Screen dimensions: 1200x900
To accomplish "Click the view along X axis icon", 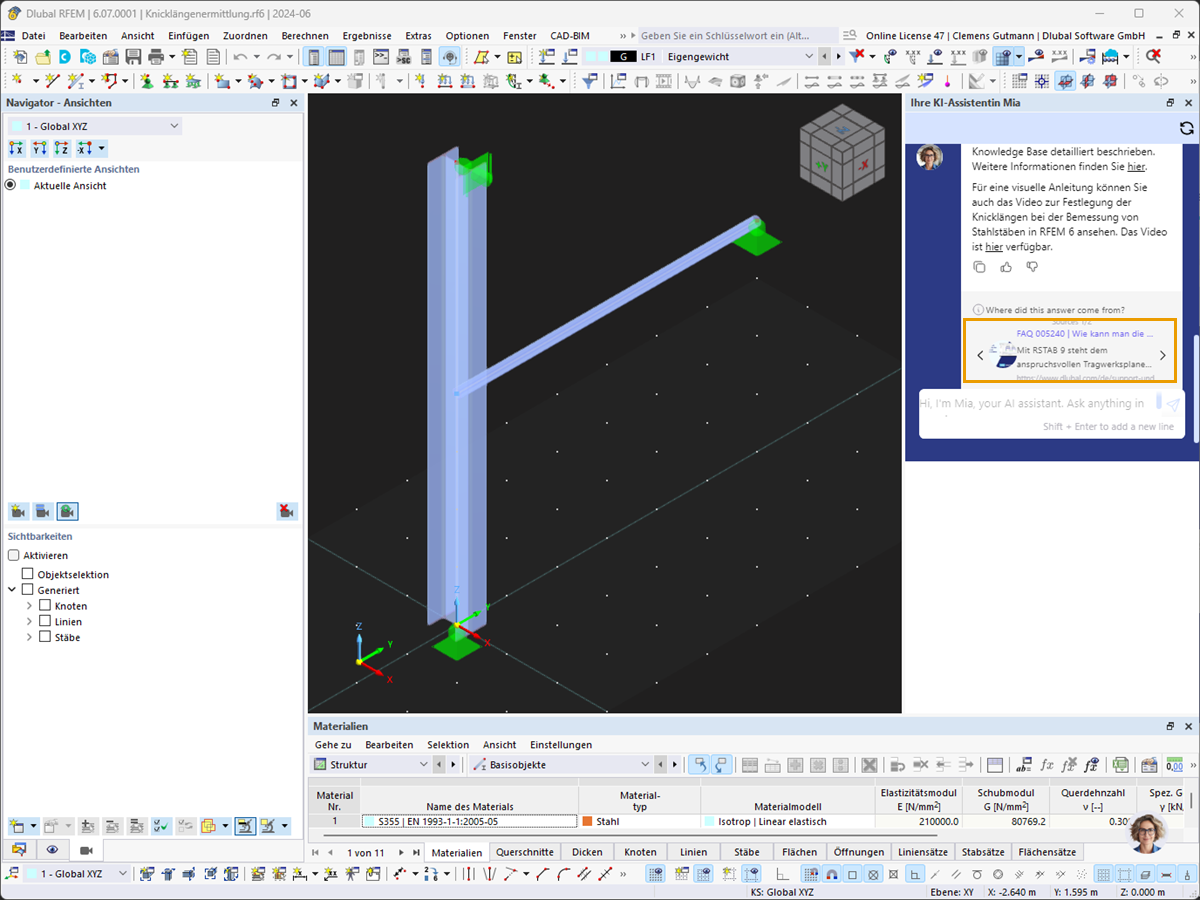I will pyautogui.click(x=17, y=148).
